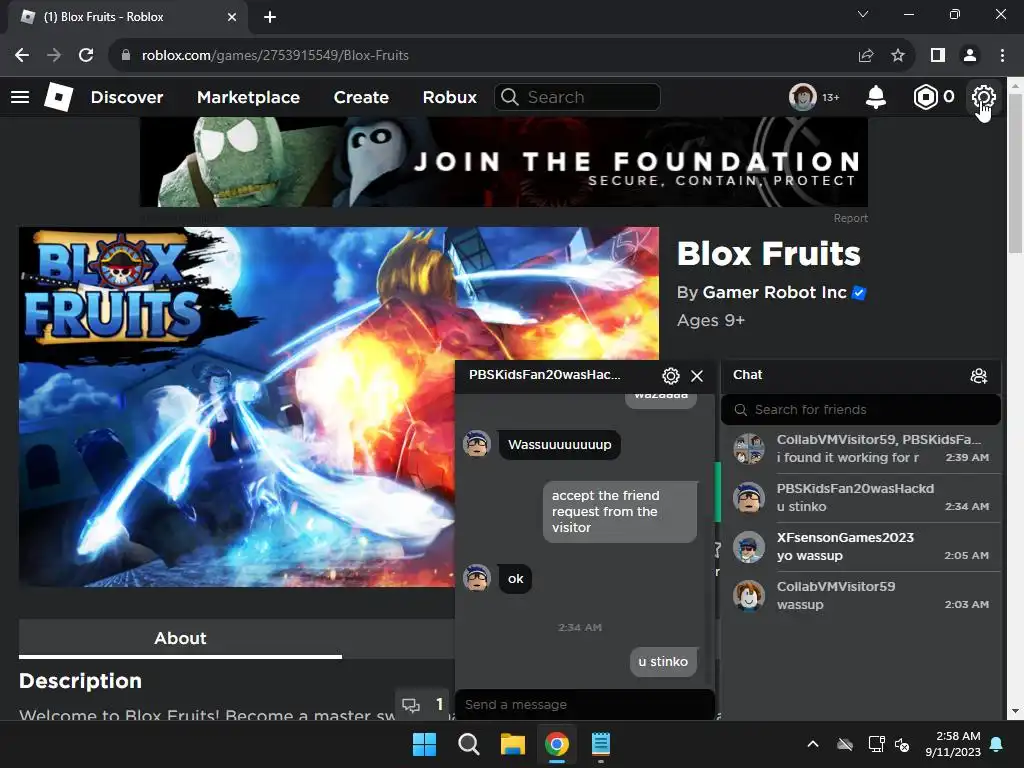Share this page via address bar icon
Viewport: 1024px width, 768px height.
coord(866,56)
